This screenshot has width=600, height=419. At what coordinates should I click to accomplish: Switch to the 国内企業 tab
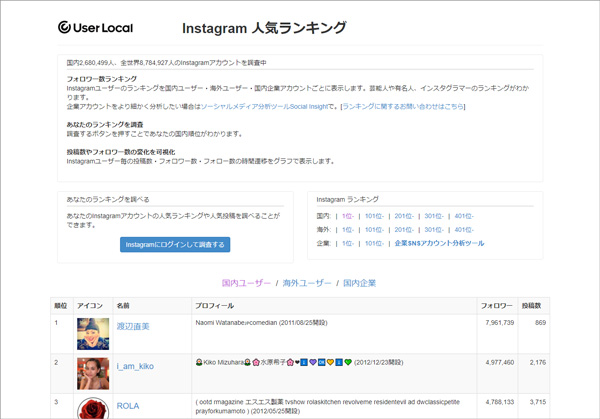(x=359, y=283)
